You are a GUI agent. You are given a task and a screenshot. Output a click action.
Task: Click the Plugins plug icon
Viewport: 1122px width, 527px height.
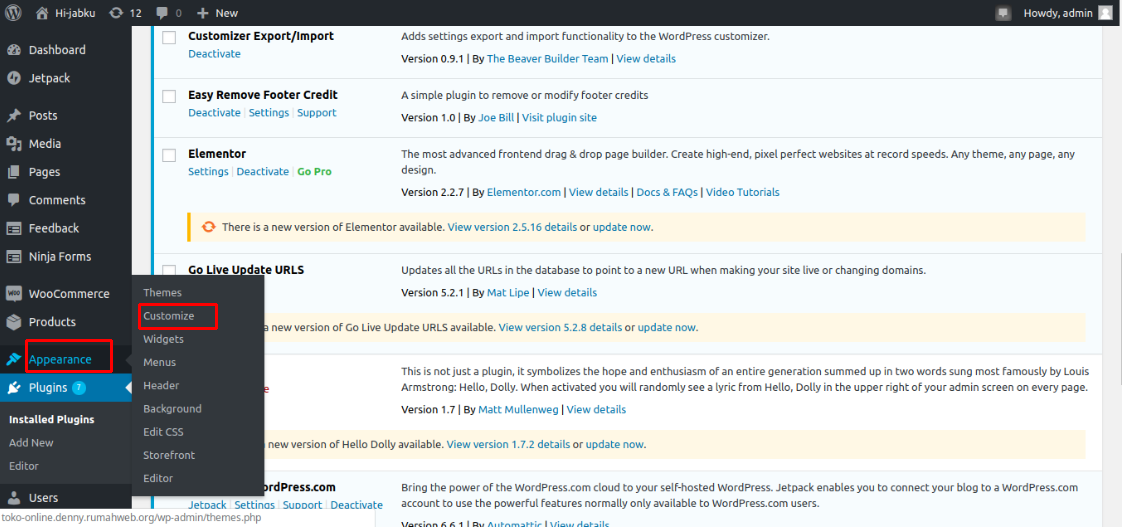coord(14,388)
